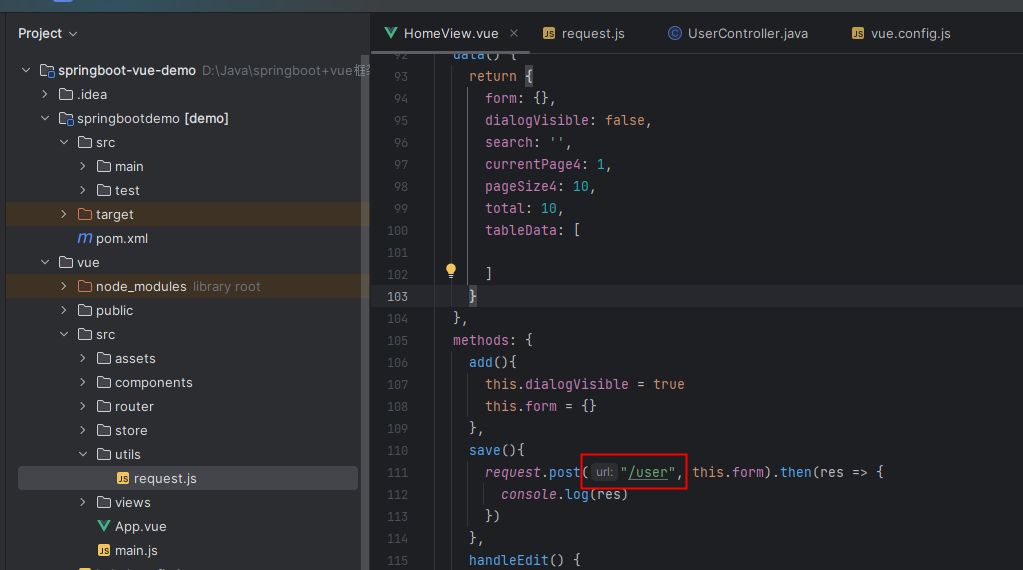Click the handleEdit() method name

509,560
